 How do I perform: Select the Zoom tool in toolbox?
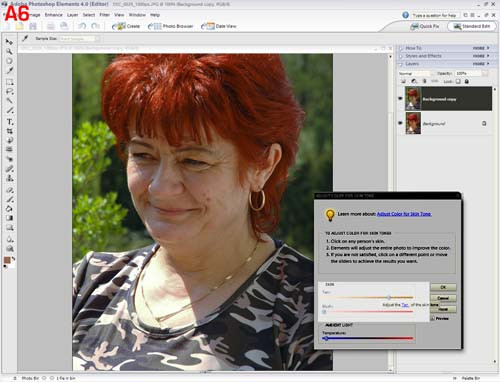[9, 51]
